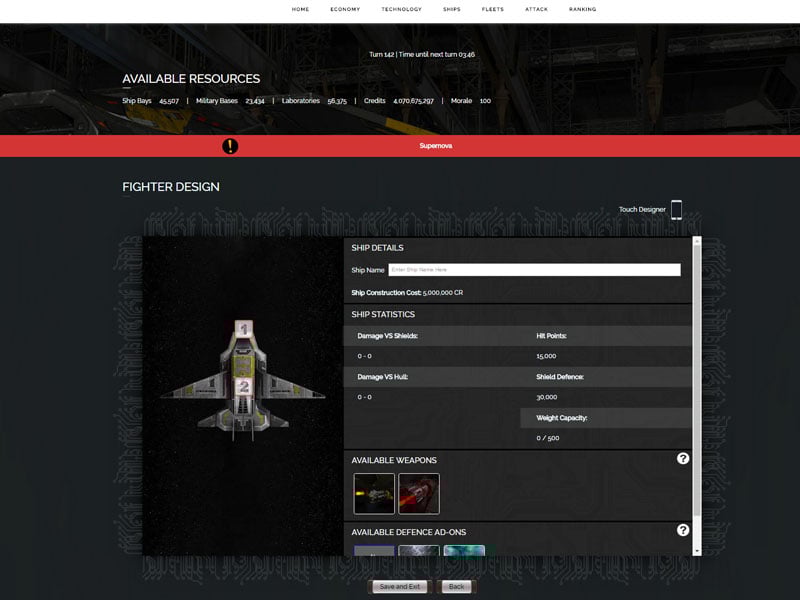Screen dimensions: 800x600
Task: Open the defence ad-ons help icon
Action: [684, 528]
